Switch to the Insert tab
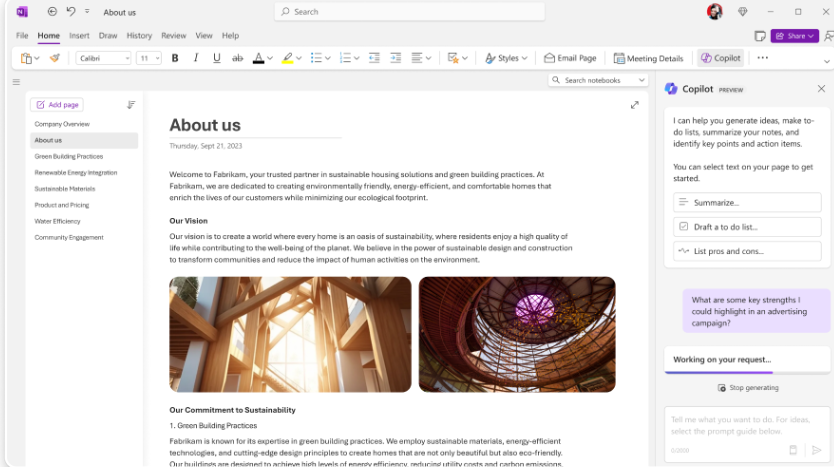Screen dimensions: 834x467 [79, 36]
